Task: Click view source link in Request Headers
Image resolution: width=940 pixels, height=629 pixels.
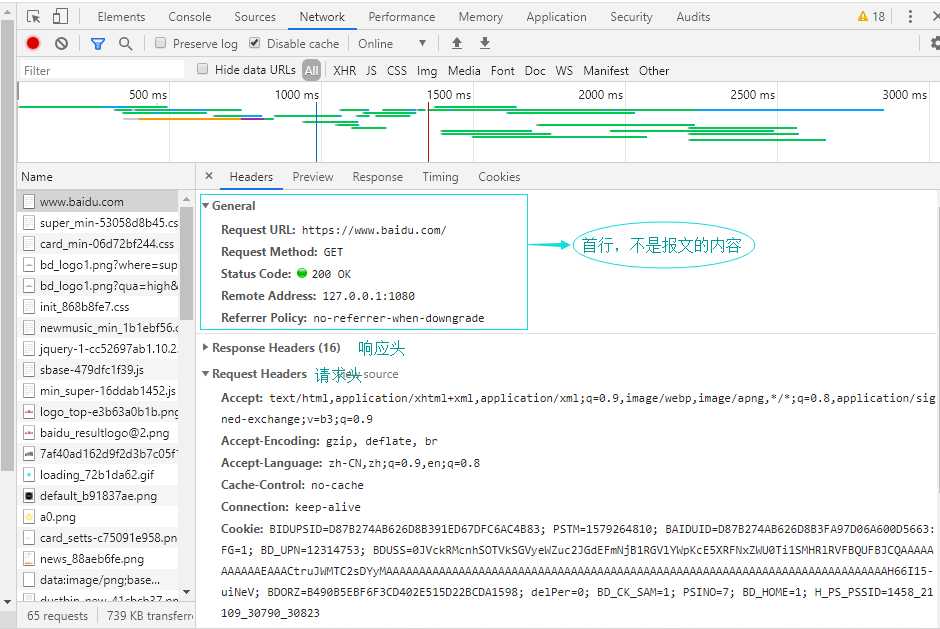Action: click(x=372, y=374)
